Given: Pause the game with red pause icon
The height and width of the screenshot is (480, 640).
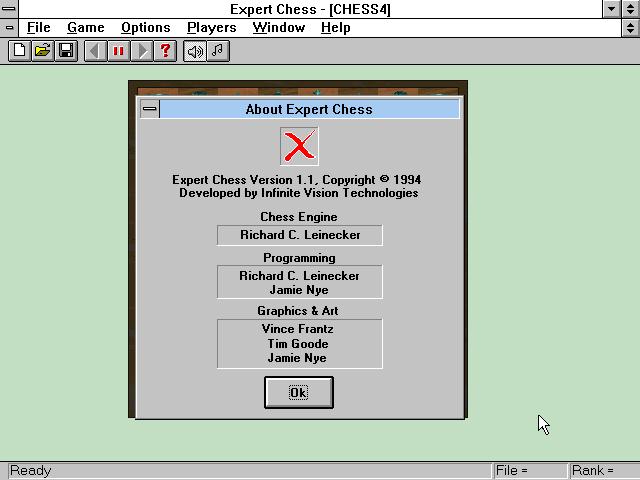Looking at the screenshot, I should pos(119,51).
